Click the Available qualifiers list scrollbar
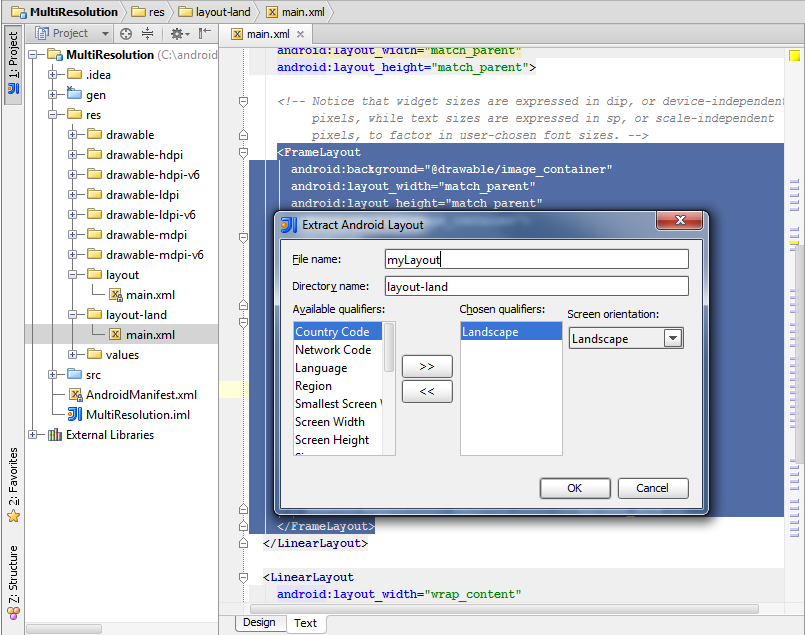 click(389, 348)
